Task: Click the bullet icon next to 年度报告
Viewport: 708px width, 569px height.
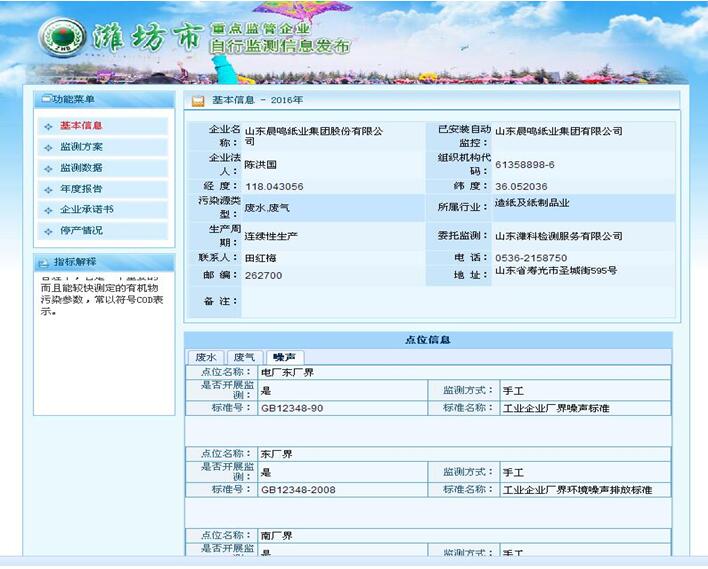Action: pos(48,189)
